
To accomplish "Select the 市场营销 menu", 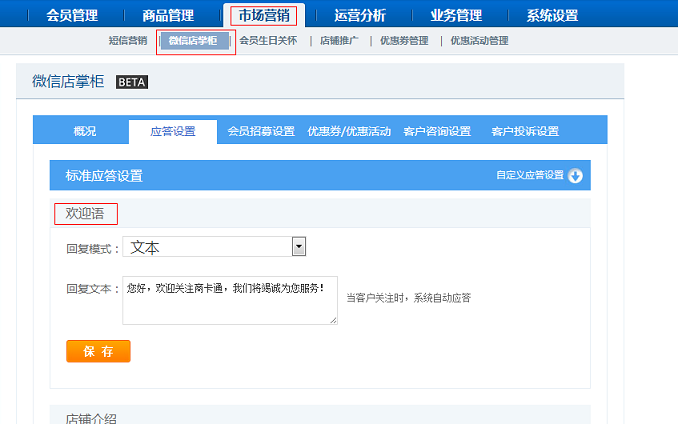I will pos(263,15).
